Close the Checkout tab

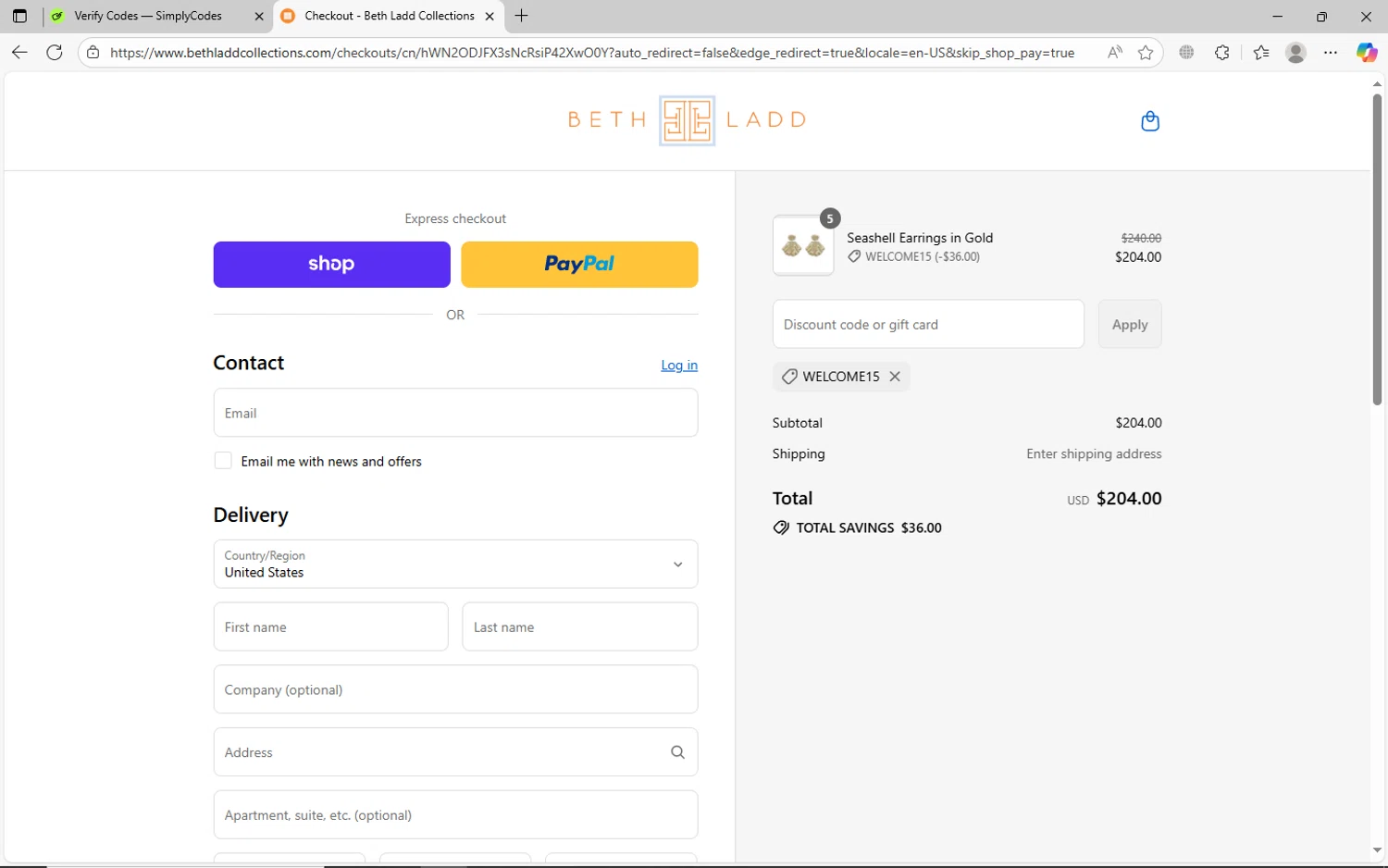(x=490, y=16)
